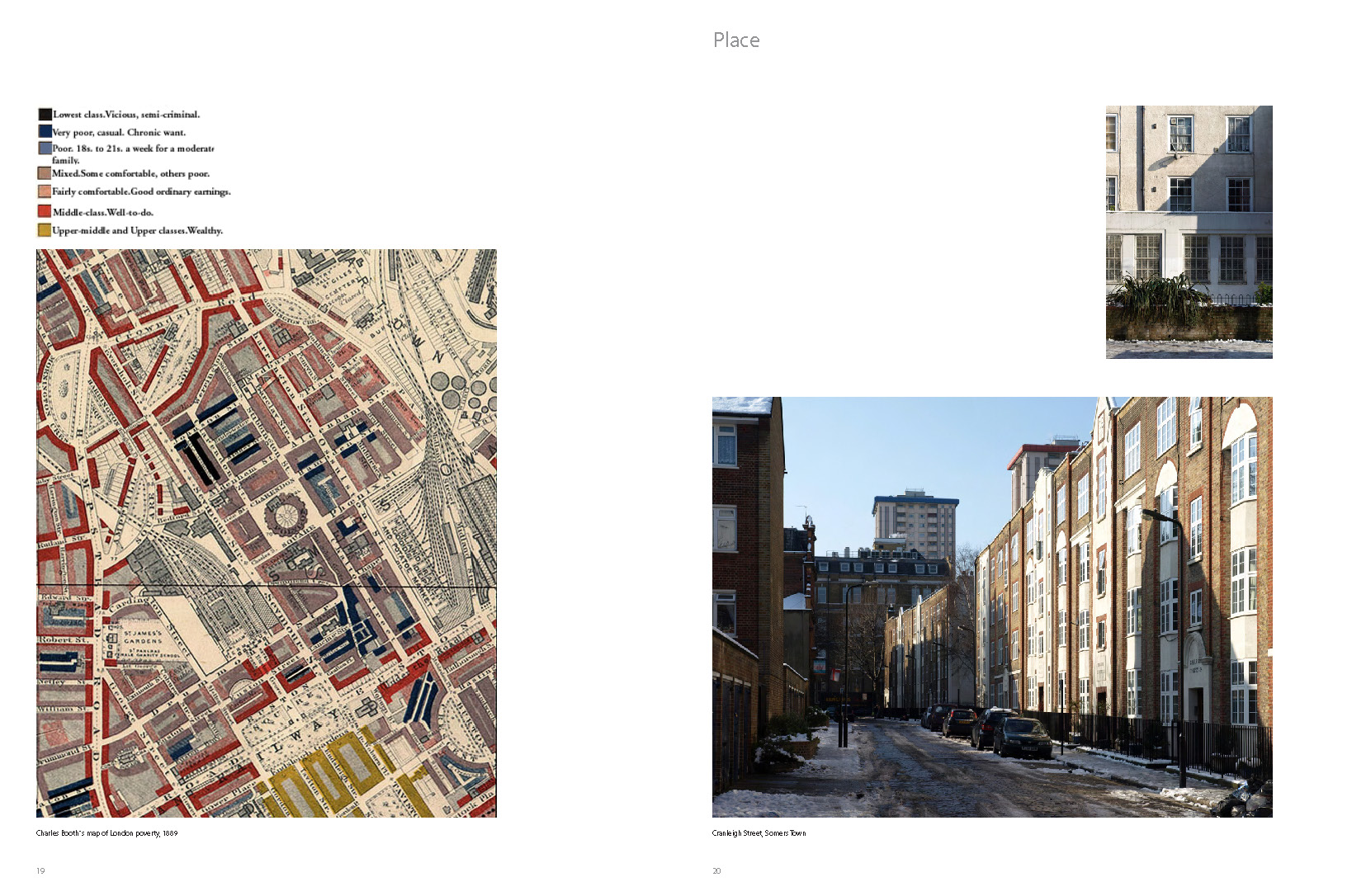Click 'Fairly comfortable.Good ordinary earnings.' text

click(x=141, y=191)
